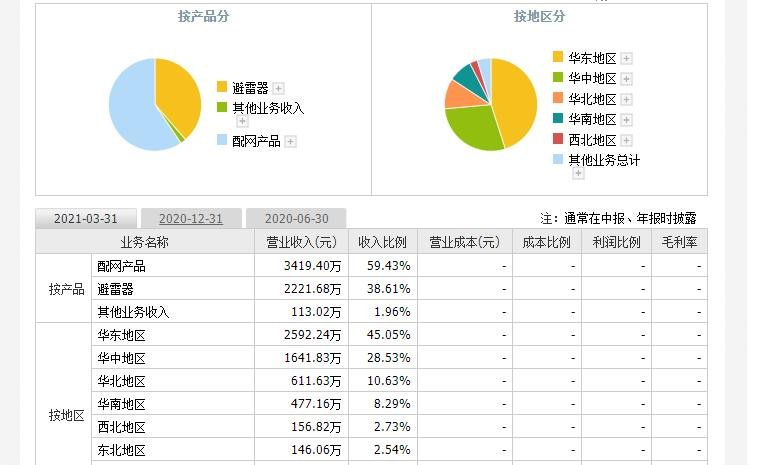
Task: Click plus icon beside 西北地区 legend
Action: (626, 140)
